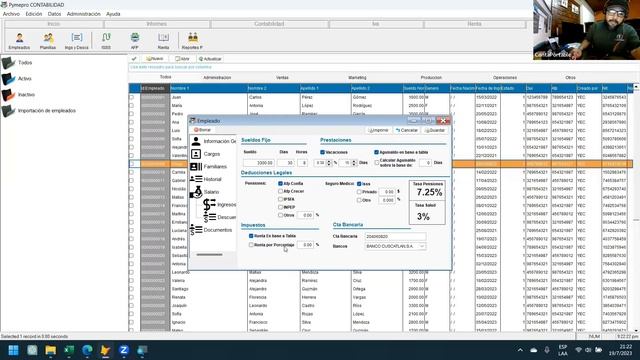Viewport: 640px width, 360px height.
Task: Show hidden system tray icons chevron
Action: click(x=520, y=350)
